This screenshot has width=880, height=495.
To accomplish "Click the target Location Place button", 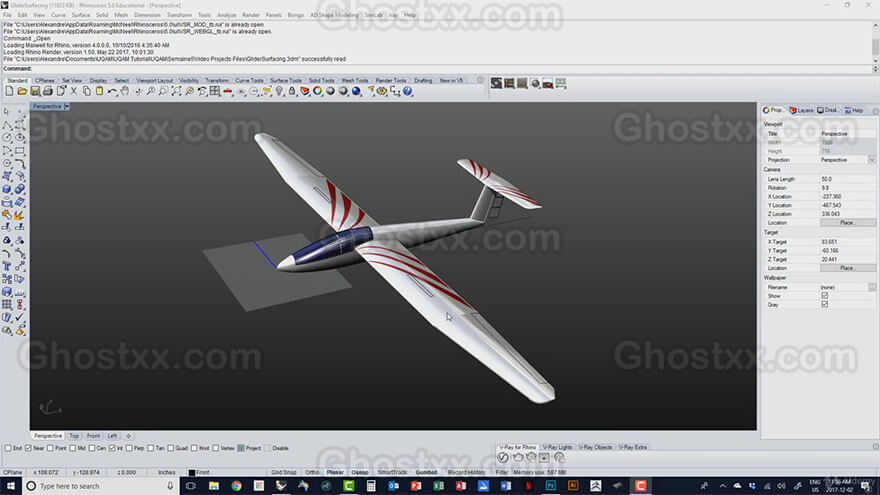I will [x=847, y=268].
